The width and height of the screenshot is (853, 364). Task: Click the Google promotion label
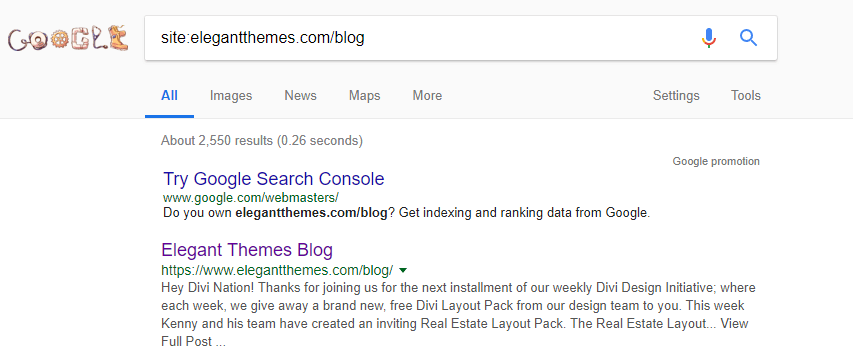point(716,162)
